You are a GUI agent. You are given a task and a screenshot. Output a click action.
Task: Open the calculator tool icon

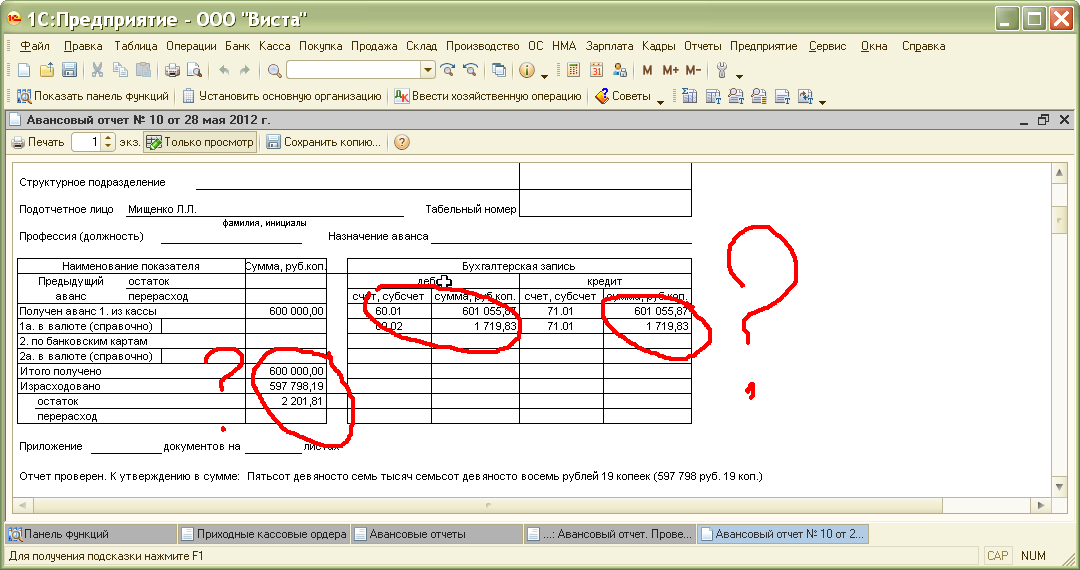(574, 70)
